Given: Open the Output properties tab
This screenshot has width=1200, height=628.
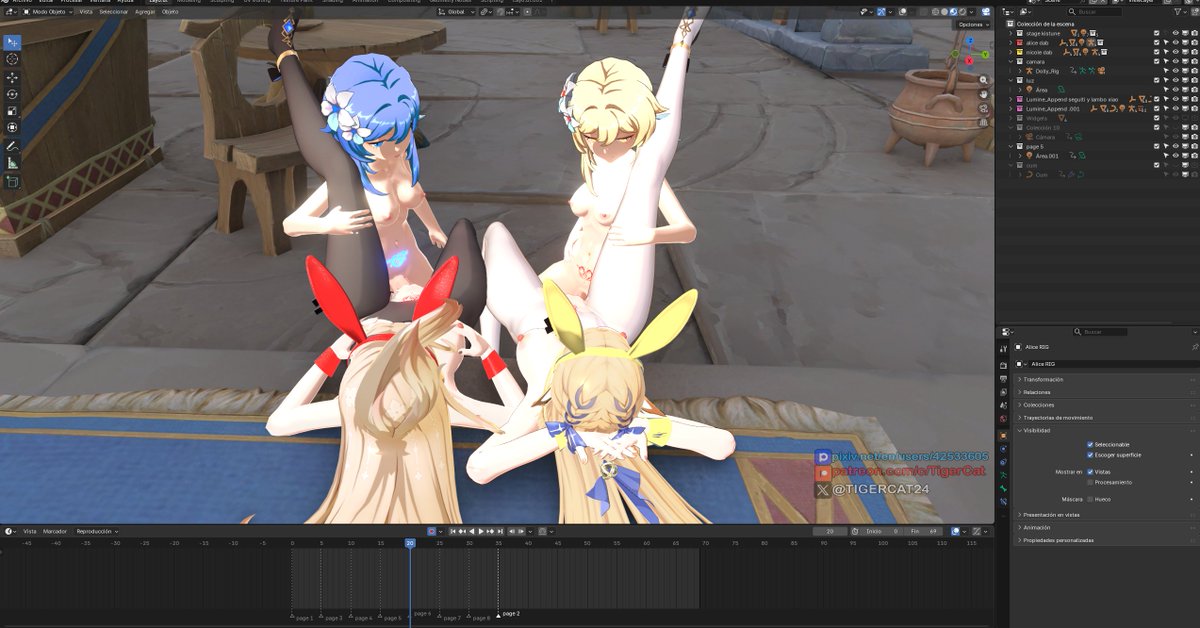Looking at the screenshot, I should coord(1003,378).
